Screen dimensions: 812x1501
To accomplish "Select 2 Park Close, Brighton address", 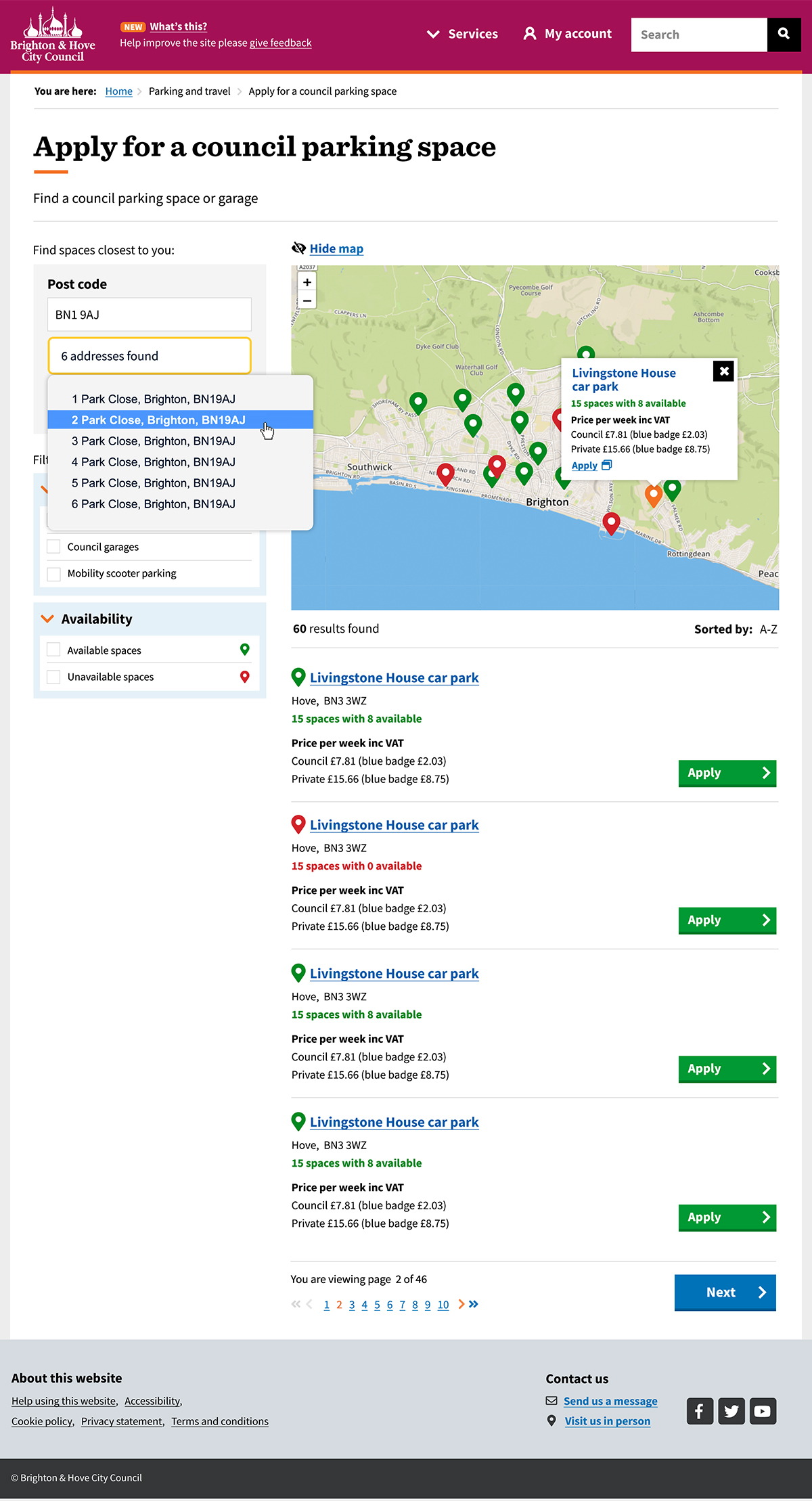I will coord(158,420).
